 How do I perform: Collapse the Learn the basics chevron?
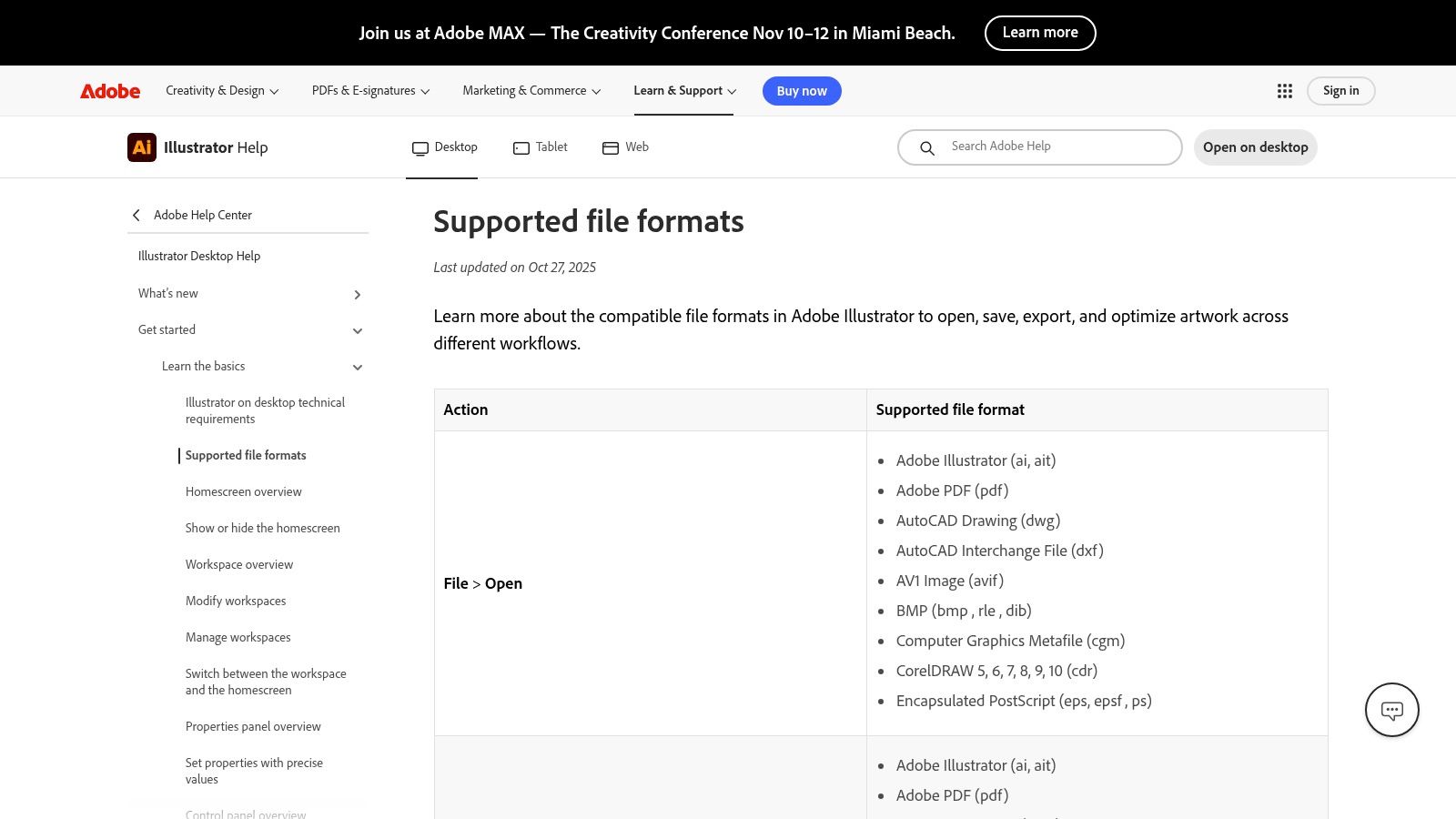pos(358,367)
